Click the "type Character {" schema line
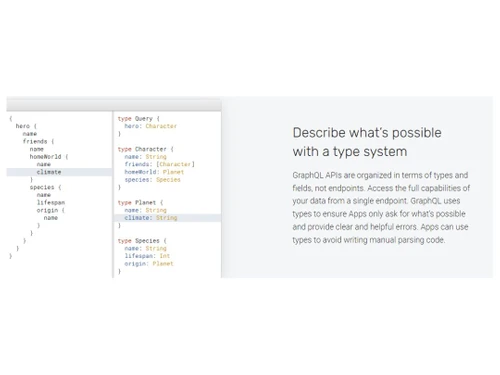The width and height of the screenshot is (500, 375). [146, 149]
